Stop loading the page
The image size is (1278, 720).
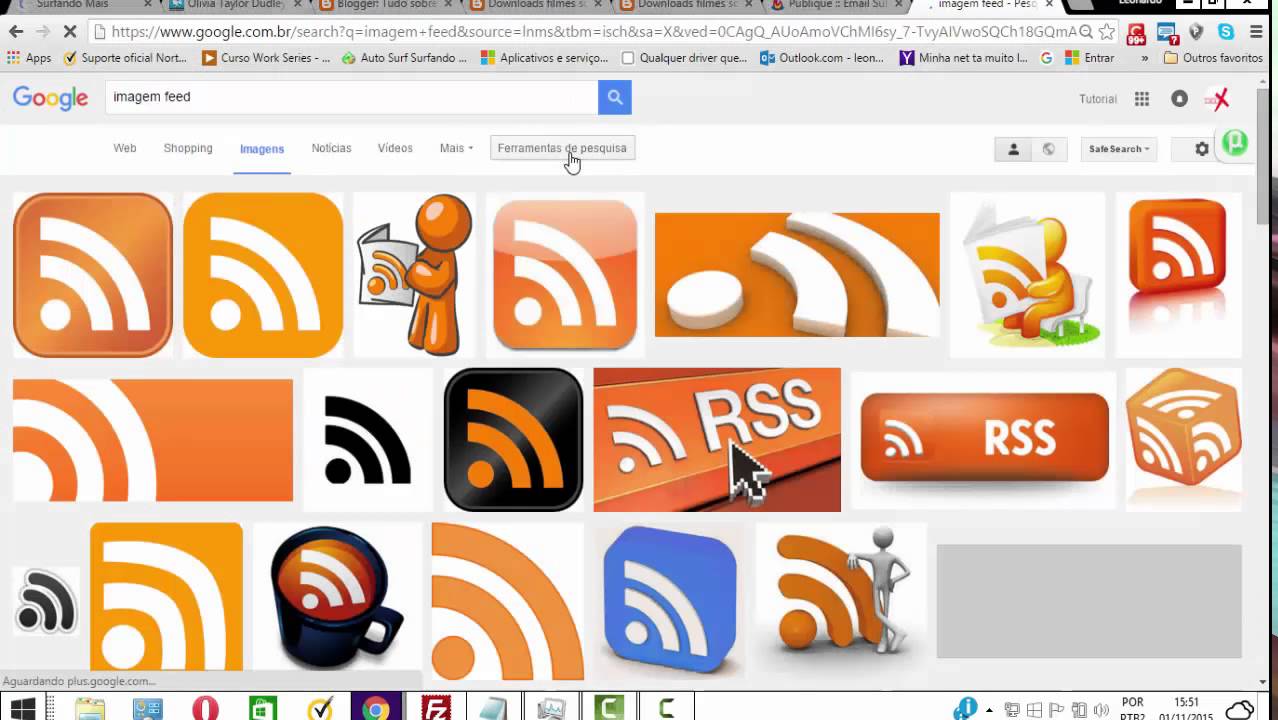coord(69,32)
